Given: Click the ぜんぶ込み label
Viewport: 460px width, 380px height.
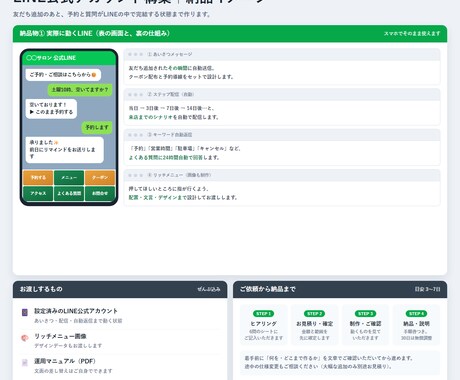Looking at the screenshot, I should 209,289.
